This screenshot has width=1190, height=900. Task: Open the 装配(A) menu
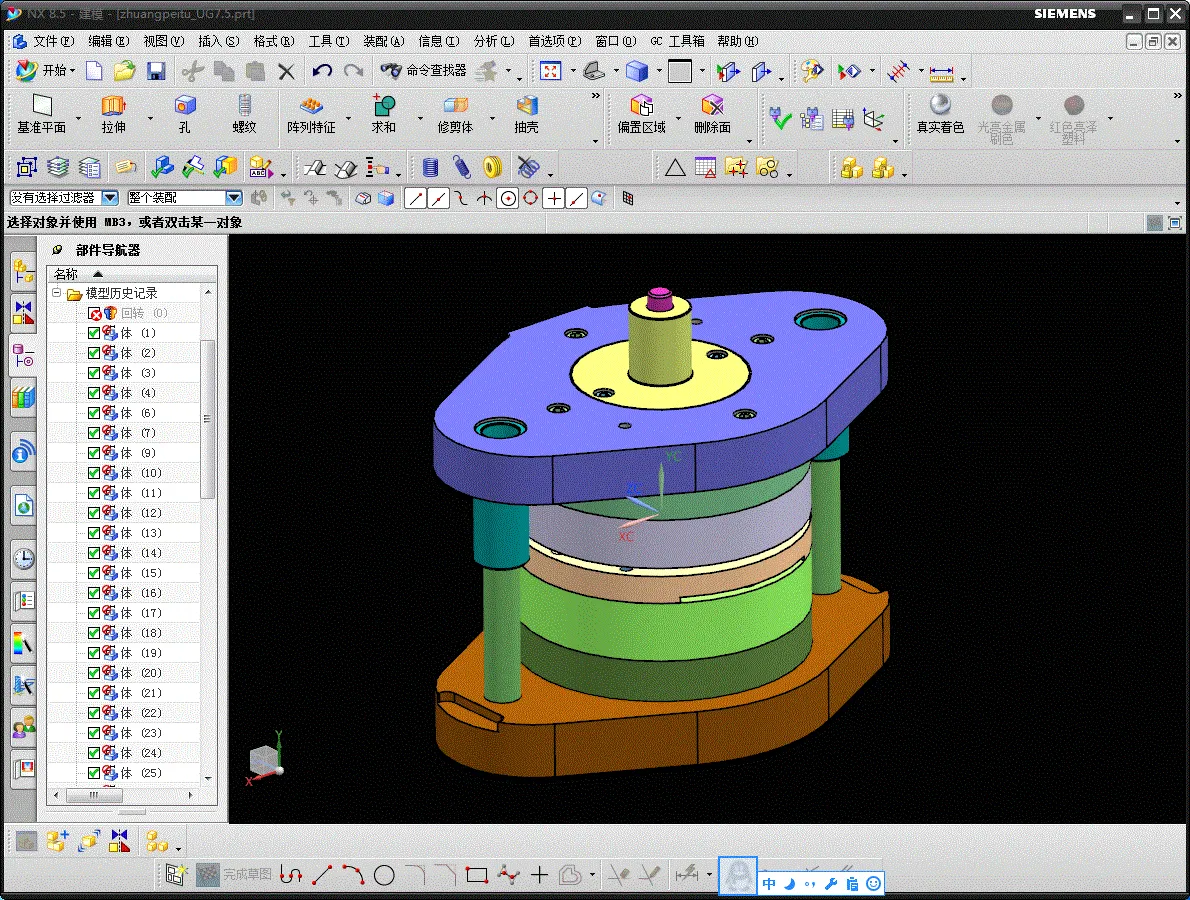pos(384,41)
